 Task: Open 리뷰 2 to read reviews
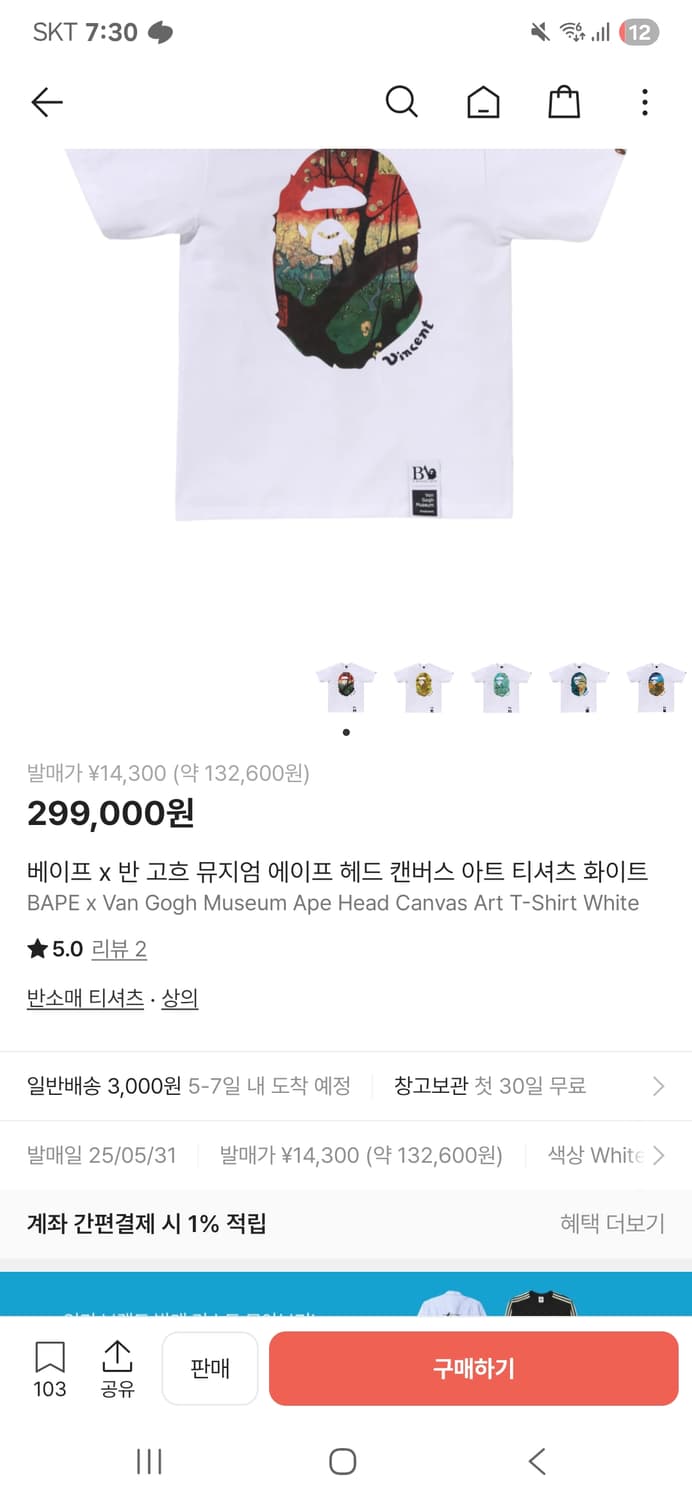tap(119, 948)
